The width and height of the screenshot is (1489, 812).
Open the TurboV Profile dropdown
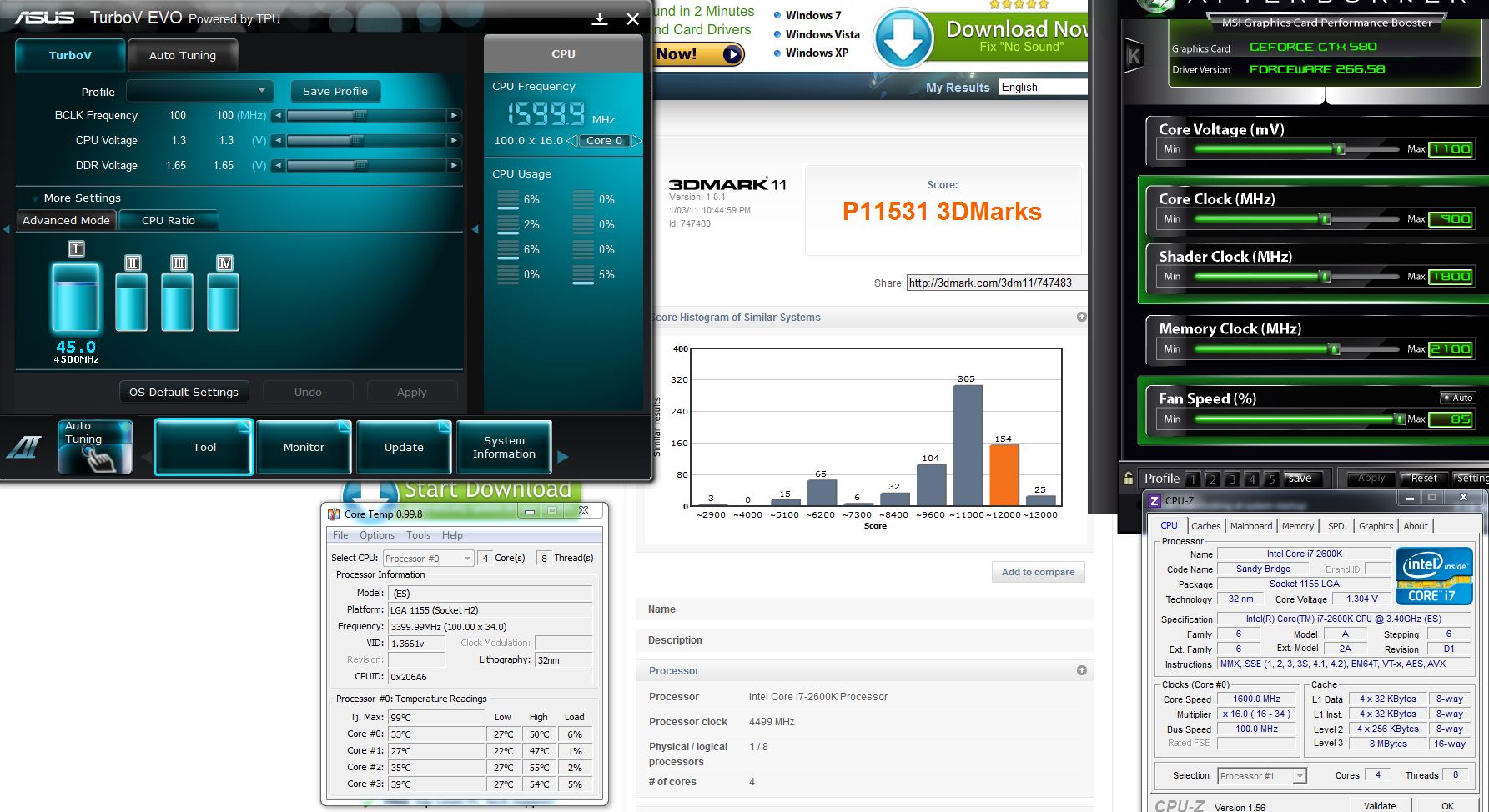(199, 91)
